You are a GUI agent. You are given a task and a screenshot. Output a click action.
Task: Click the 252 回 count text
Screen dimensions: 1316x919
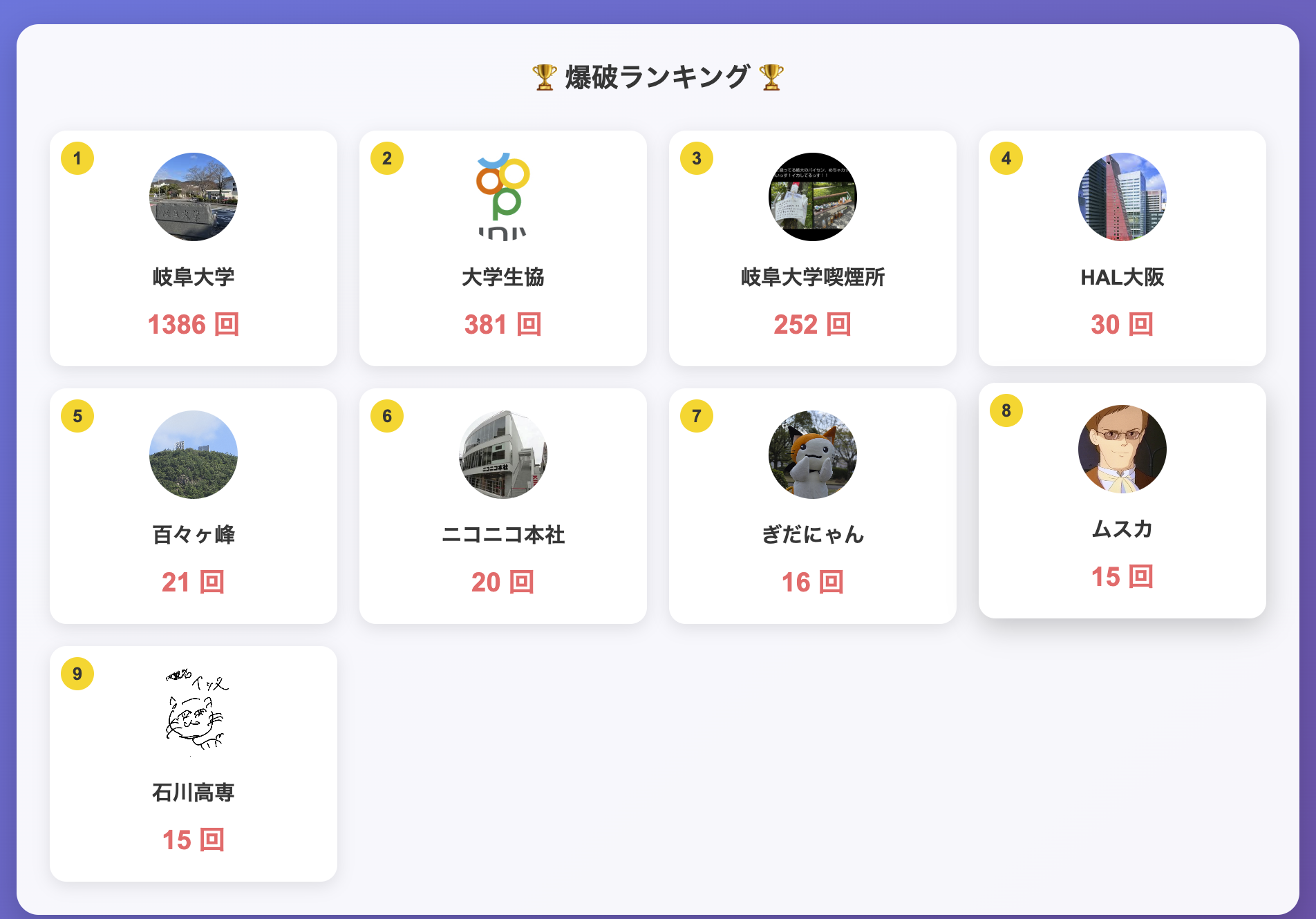(x=812, y=324)
